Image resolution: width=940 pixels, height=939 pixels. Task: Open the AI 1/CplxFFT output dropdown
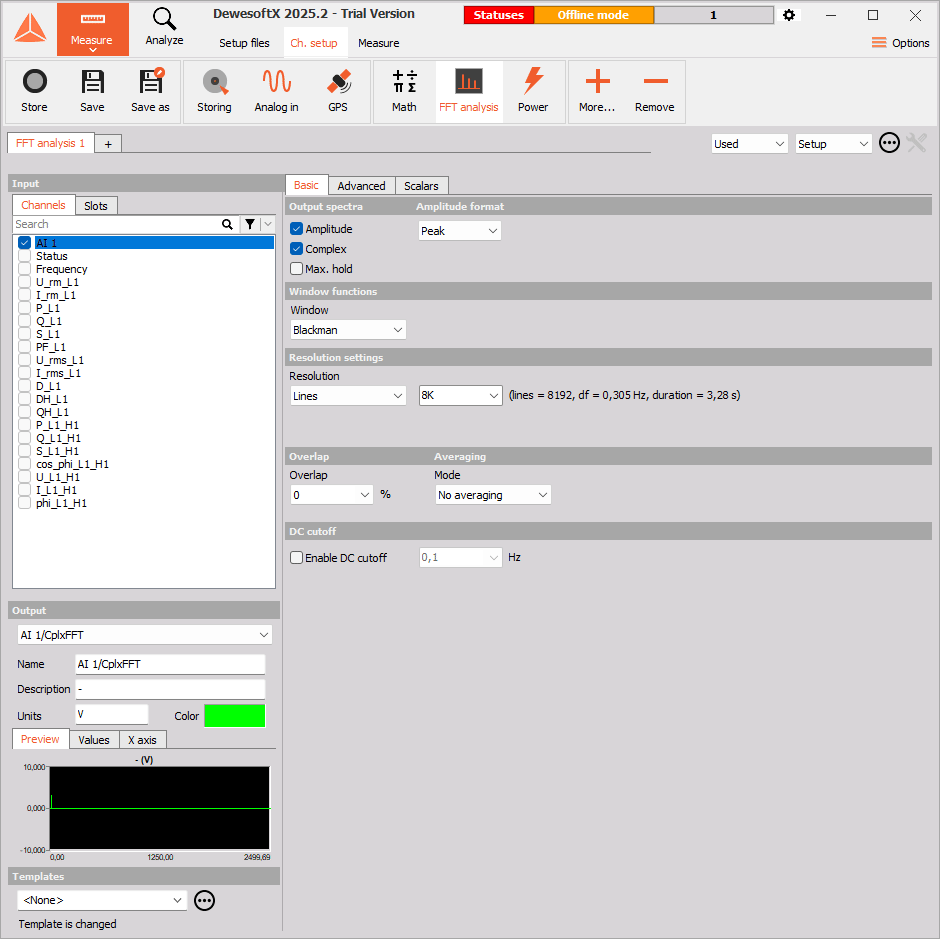click(x=144, y=635)
